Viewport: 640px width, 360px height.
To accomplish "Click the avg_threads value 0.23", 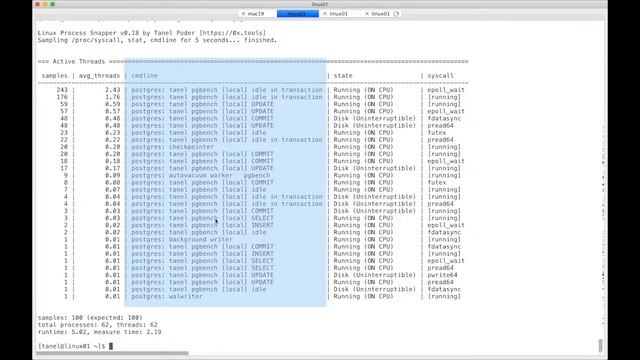I will tap(112, 133).
